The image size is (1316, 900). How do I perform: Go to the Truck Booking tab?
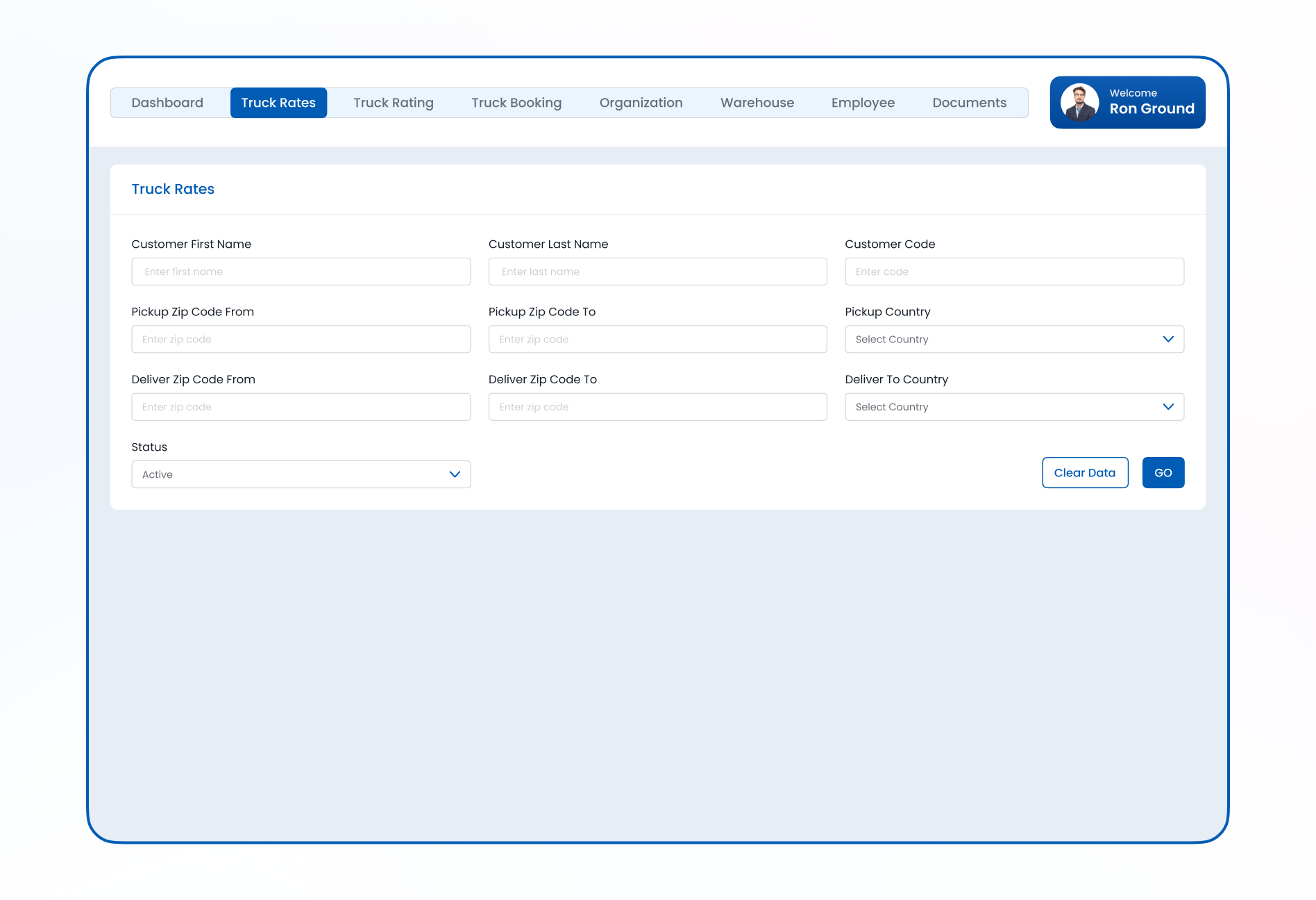(516, 103)
